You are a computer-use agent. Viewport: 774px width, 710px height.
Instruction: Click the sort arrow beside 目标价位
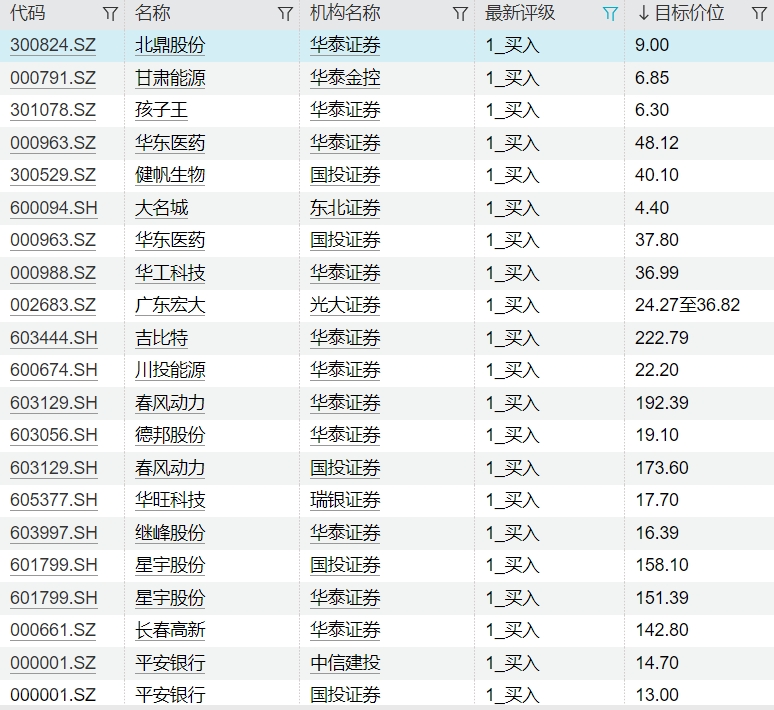(x=643, y=14)
